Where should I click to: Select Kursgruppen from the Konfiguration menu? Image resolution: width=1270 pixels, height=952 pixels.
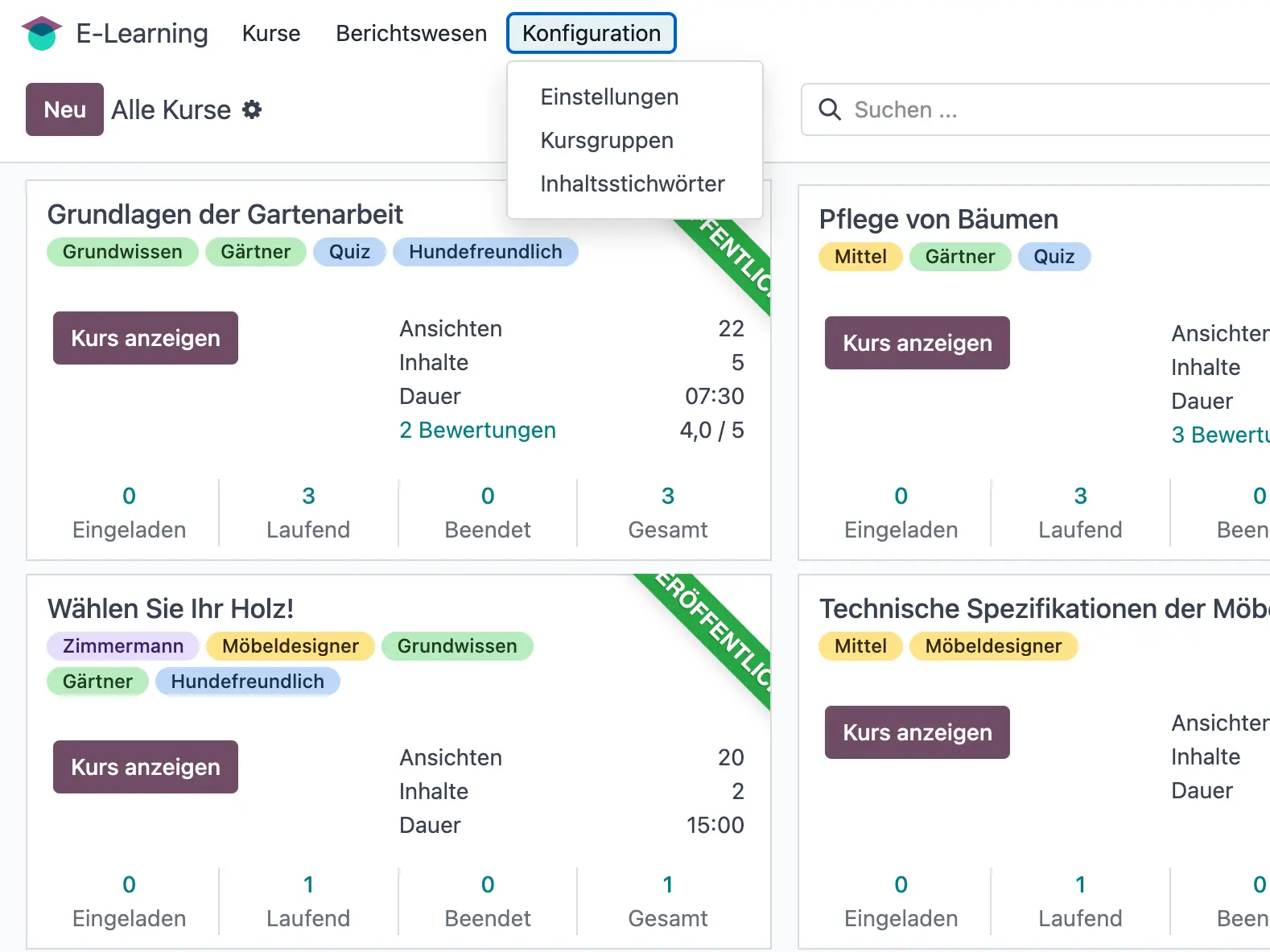[607, 140]
